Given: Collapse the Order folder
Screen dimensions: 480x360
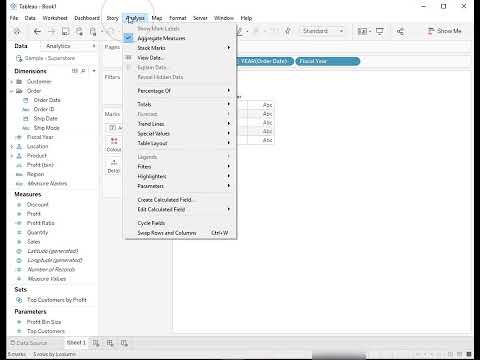Looking at the screenshot, I should point(12,91).
